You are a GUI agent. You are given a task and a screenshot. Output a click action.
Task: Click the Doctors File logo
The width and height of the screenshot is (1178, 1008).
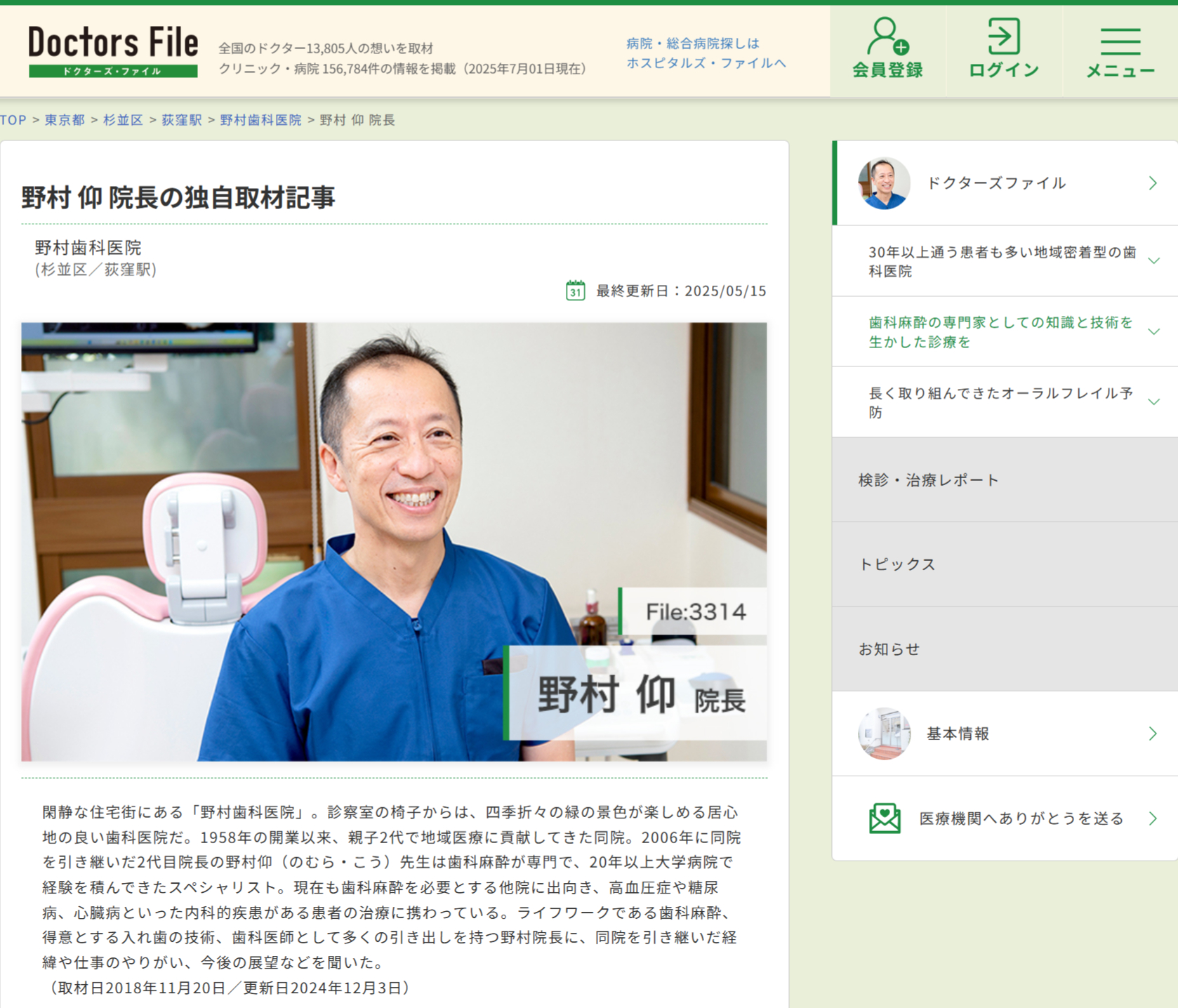(x=113, y=51)
